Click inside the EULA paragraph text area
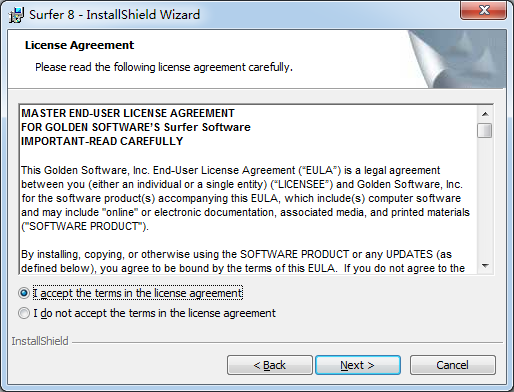The image size is (514, 392). (x=246, y=198)
